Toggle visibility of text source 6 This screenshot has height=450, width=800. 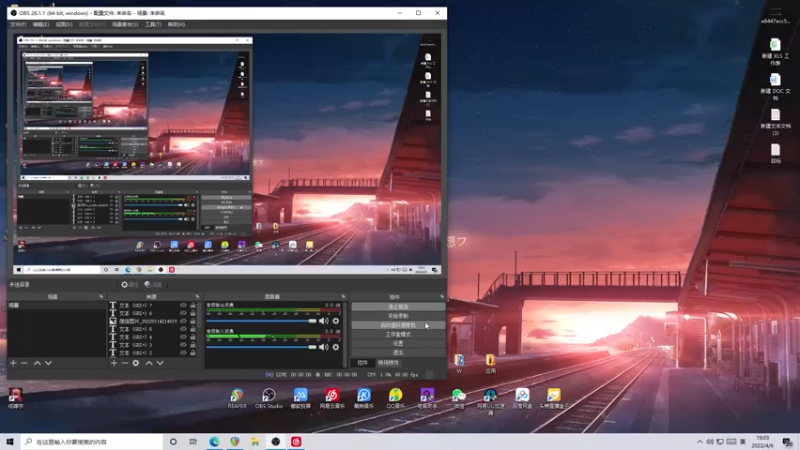click(183, 313)
